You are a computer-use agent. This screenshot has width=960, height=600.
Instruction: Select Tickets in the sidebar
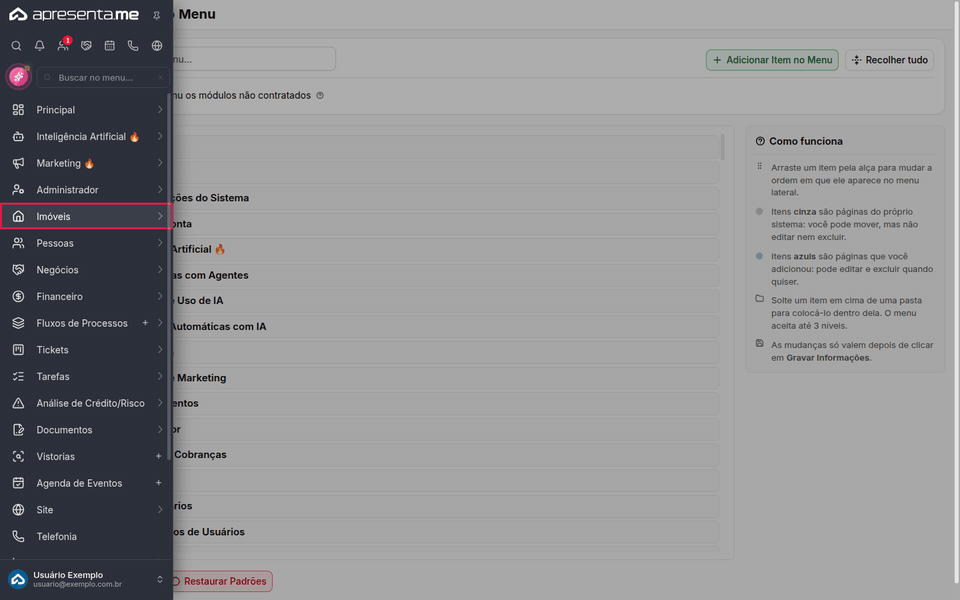point(84,350)
